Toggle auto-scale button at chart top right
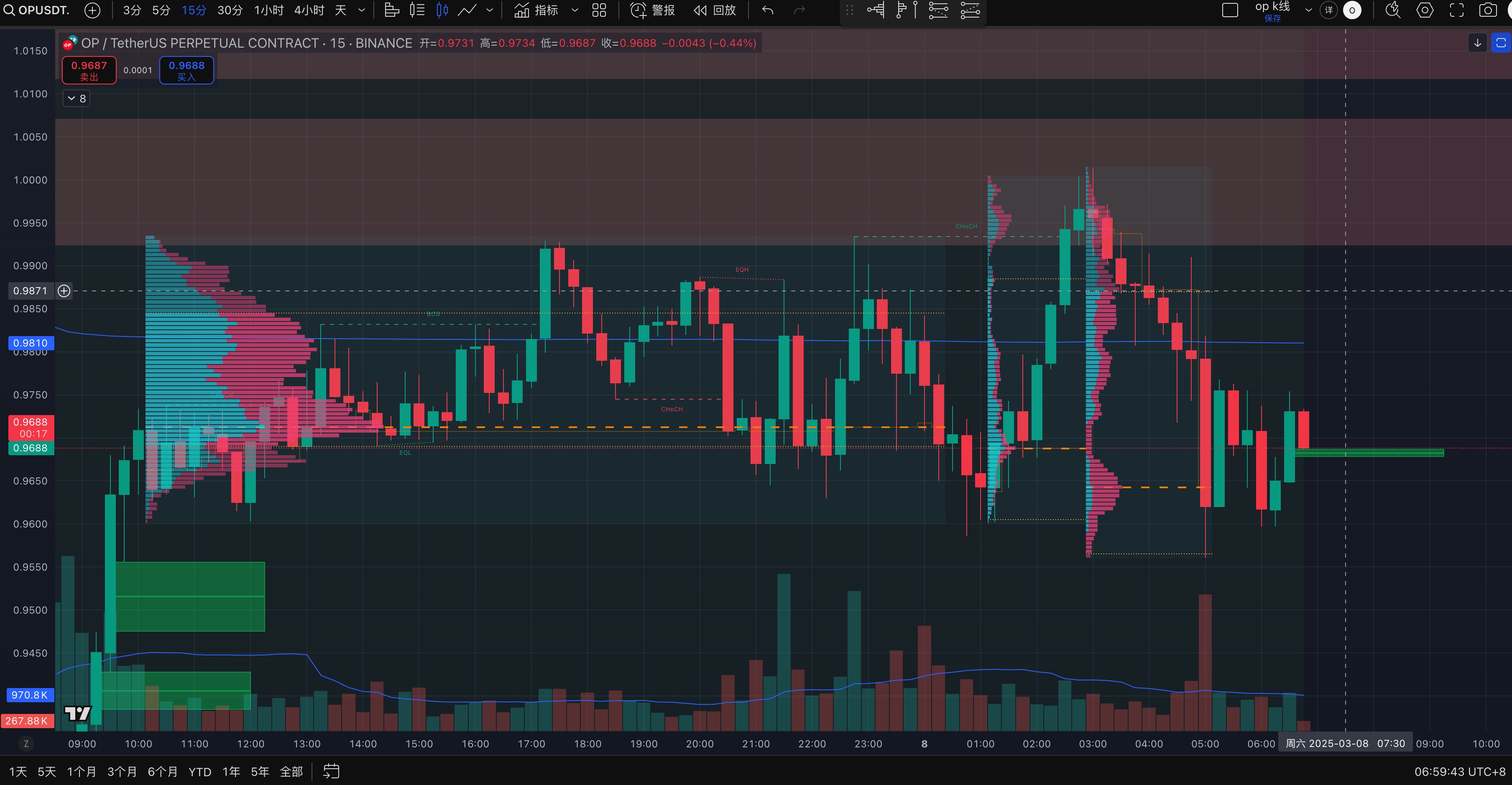 [1500, 43]
